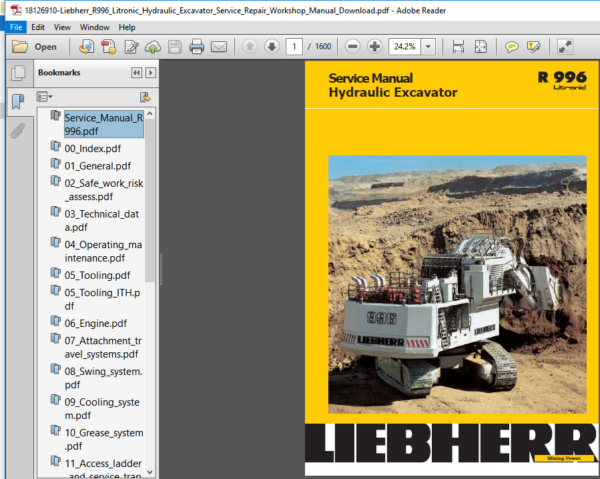Image resolution: width=600 pixels, height=479 pixels.
Task: Click the bookmark icon beside 00_Index.pdf
Action: coord(56,146)
